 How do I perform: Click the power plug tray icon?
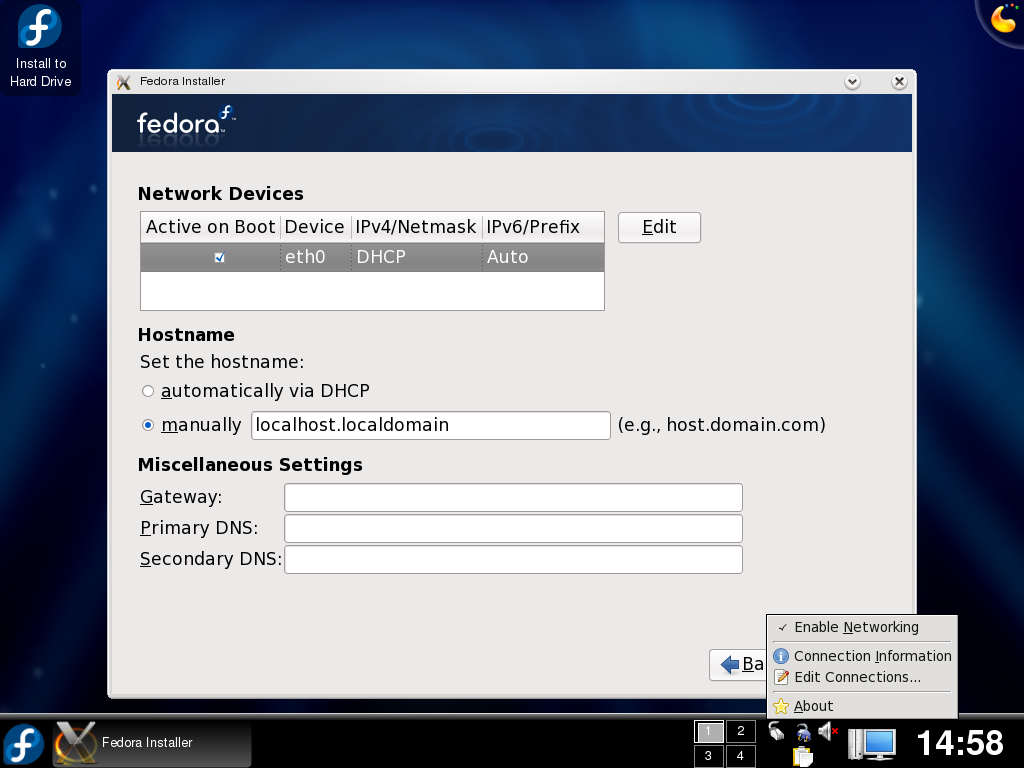803,733
